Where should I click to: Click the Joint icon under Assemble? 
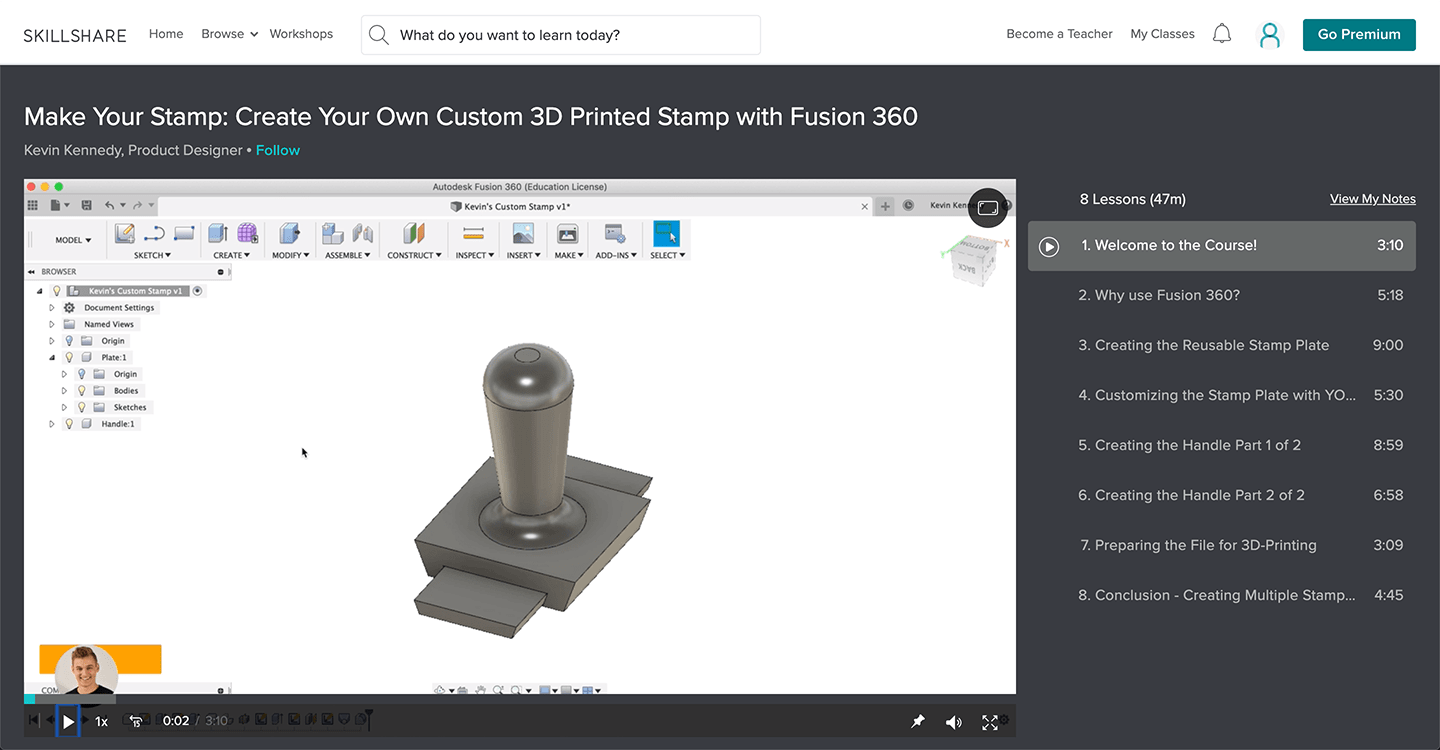point(362,234)
